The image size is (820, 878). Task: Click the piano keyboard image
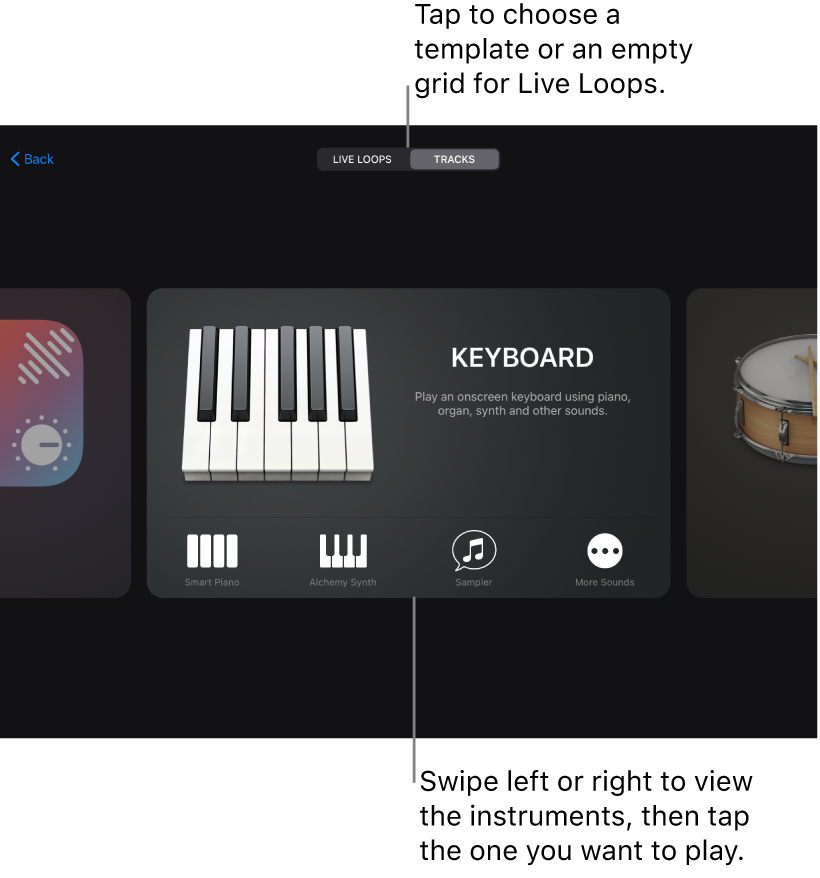(280, 400)
